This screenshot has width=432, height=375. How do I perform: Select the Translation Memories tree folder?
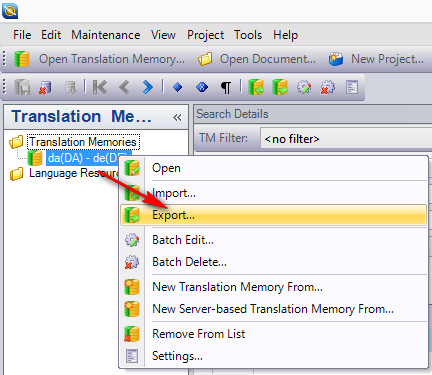(83, 142)
